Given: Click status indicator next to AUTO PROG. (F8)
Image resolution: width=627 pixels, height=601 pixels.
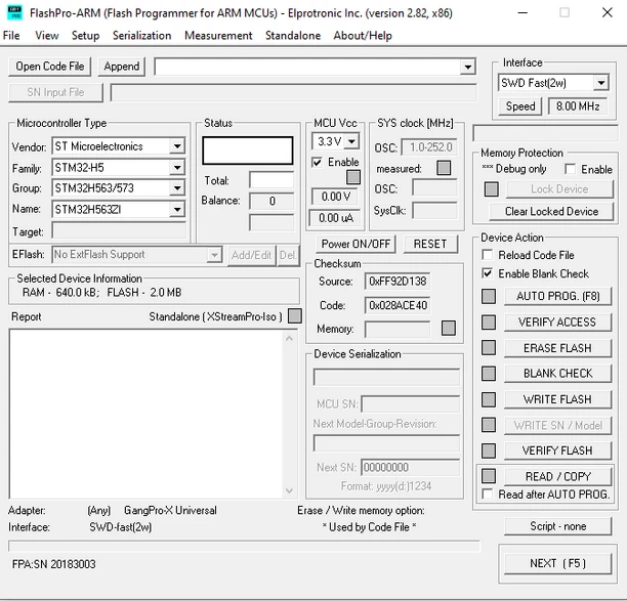Looking at the screenshot, I should [488, 296].
